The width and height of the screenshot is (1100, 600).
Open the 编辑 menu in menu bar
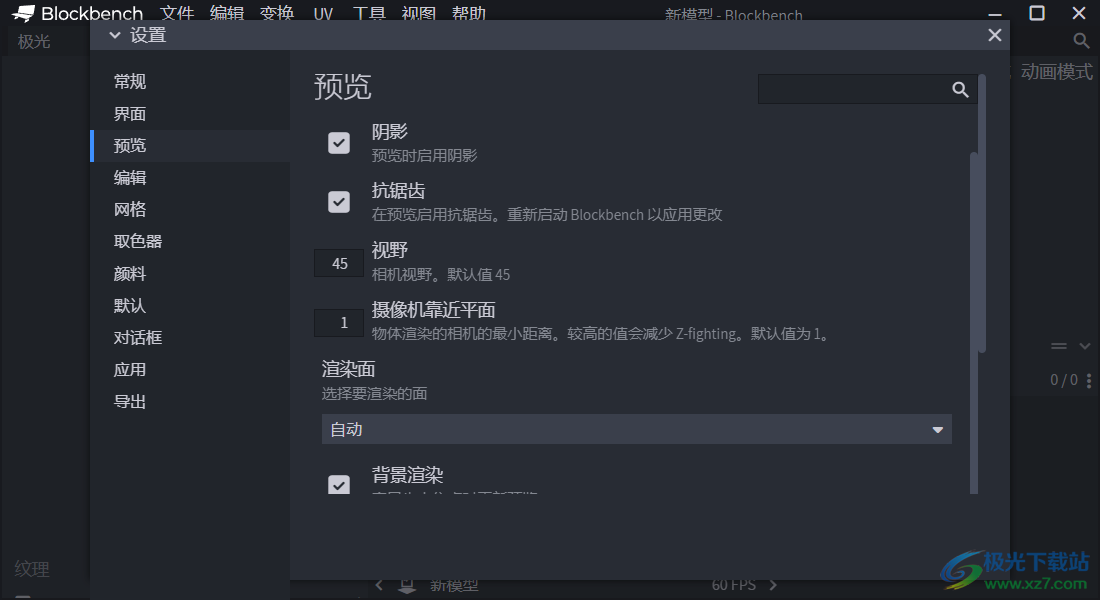coord(227,13)
